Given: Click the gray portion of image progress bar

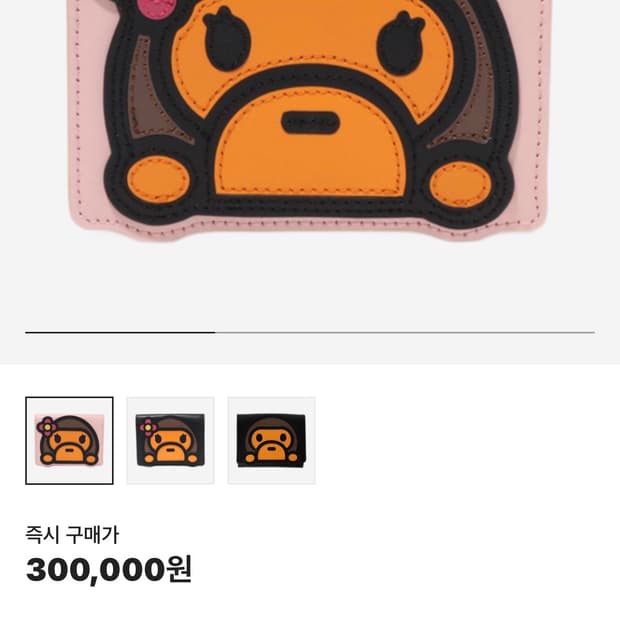Looking at the screenshot, I should [x=405, y=333].
